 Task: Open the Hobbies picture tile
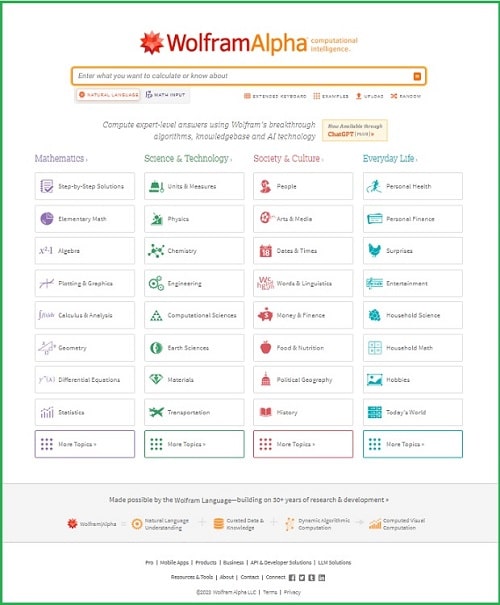[413, 380]
